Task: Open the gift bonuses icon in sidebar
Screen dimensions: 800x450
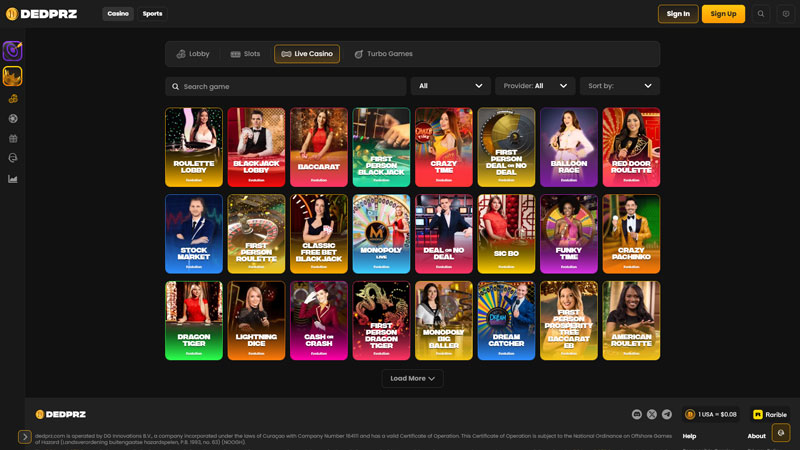Action: point(13,138)
